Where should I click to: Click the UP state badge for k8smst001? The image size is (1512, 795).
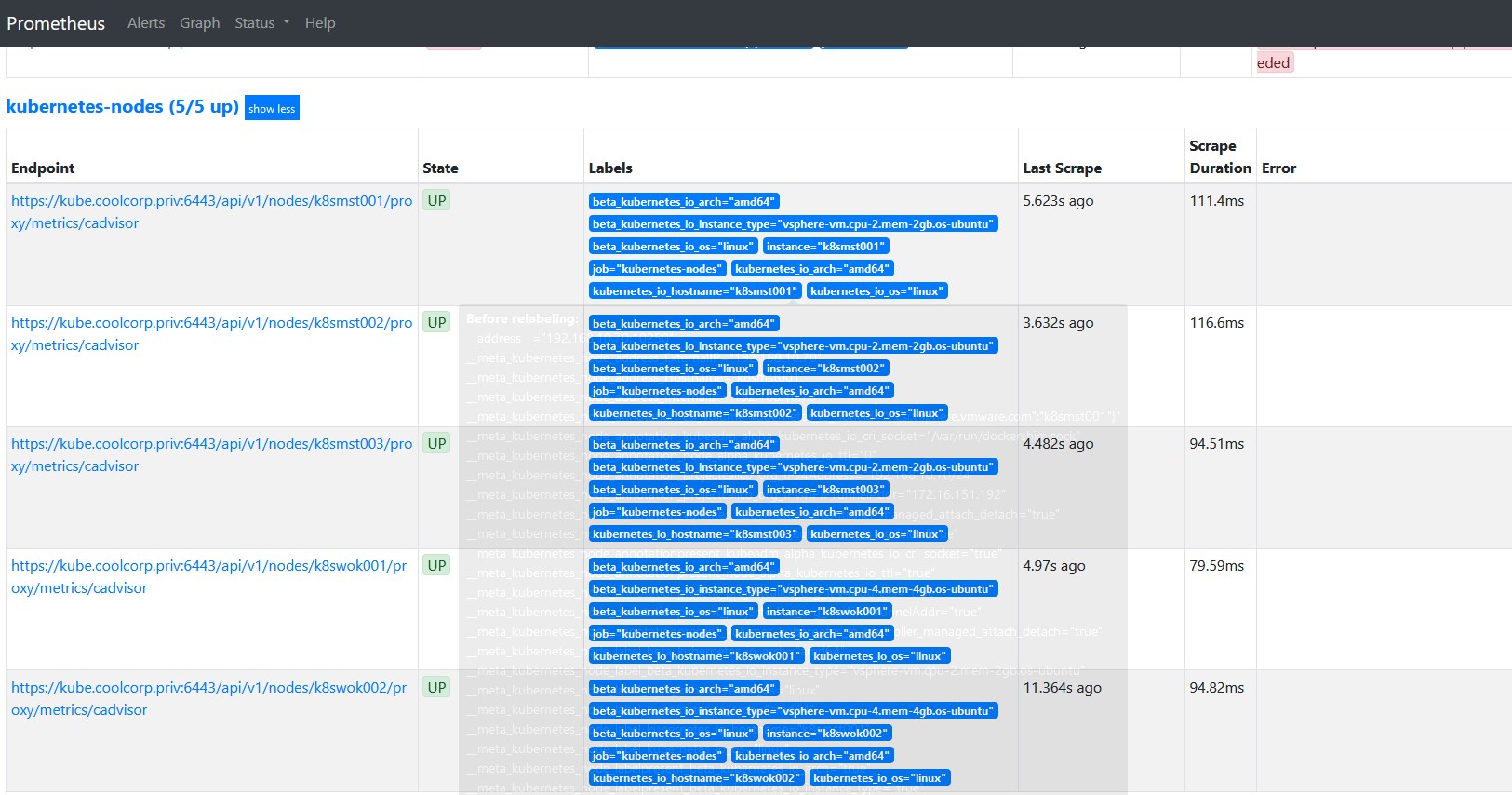pos(436,200)
